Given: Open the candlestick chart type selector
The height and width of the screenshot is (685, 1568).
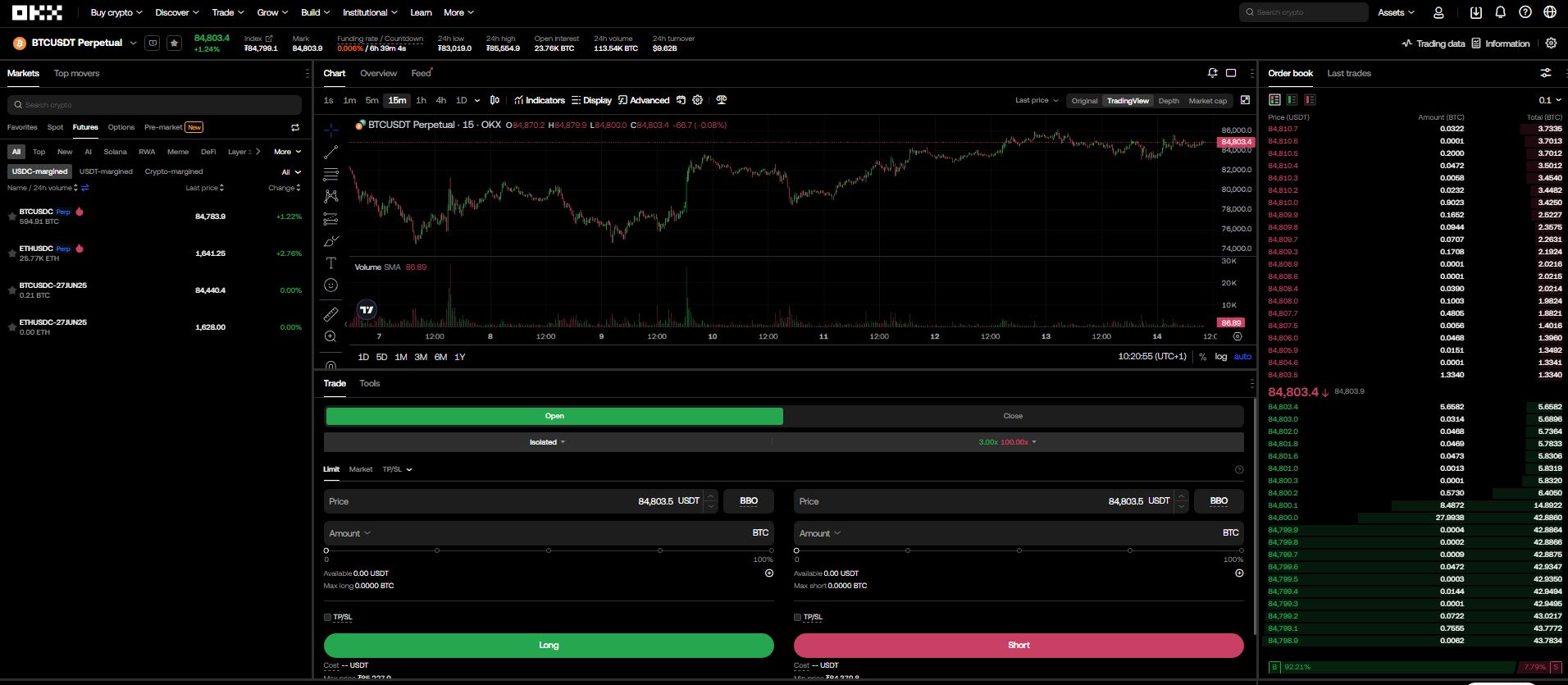Looking at the screenshot, I should tap(495, 100).
